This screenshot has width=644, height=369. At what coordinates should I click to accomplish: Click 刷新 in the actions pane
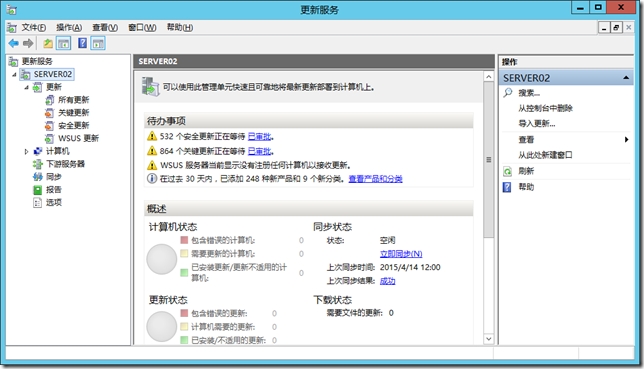(526, 171)
